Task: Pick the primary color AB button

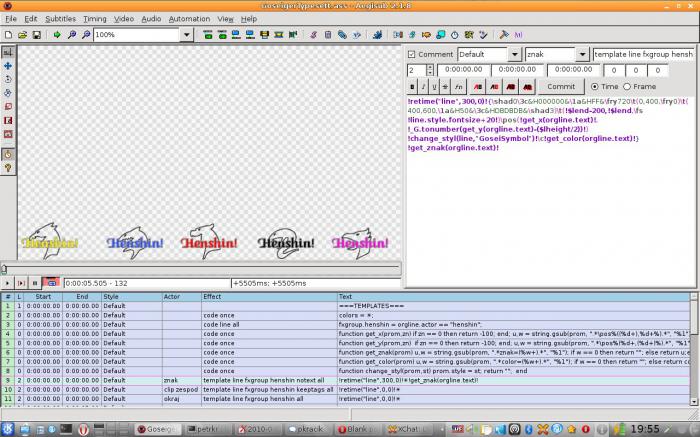Action: 478,87
